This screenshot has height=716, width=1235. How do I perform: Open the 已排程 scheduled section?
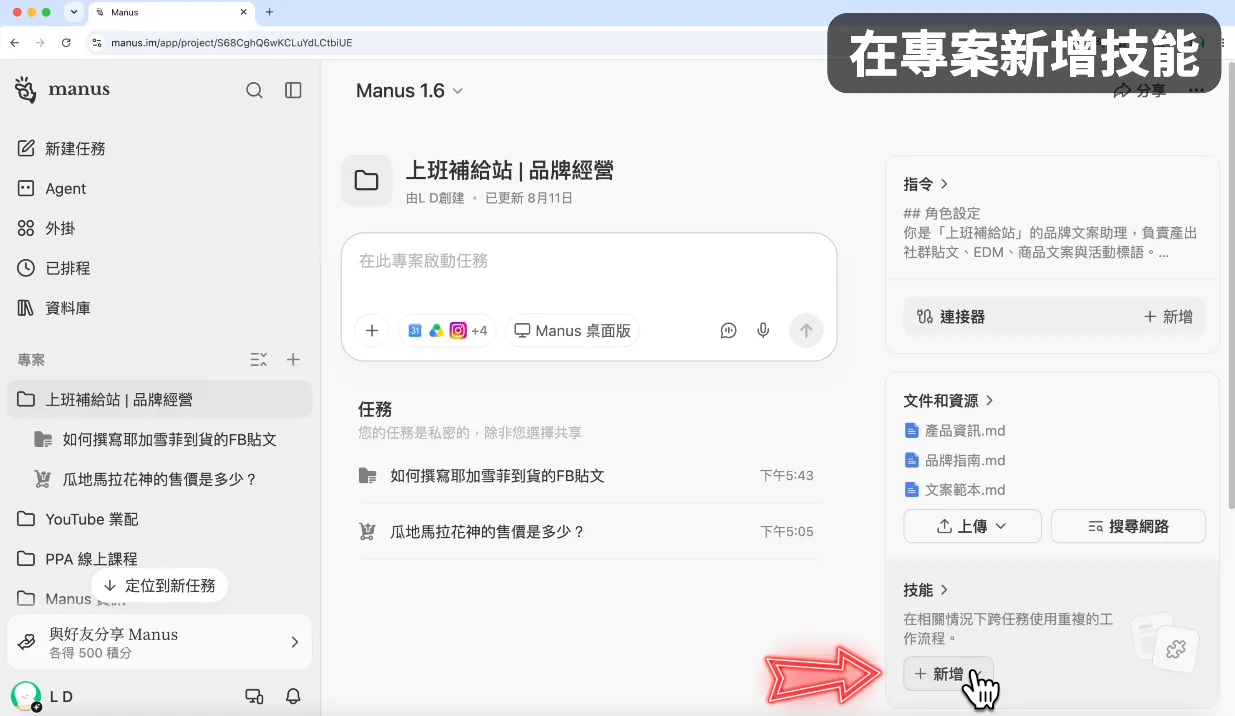pos(160,268)
